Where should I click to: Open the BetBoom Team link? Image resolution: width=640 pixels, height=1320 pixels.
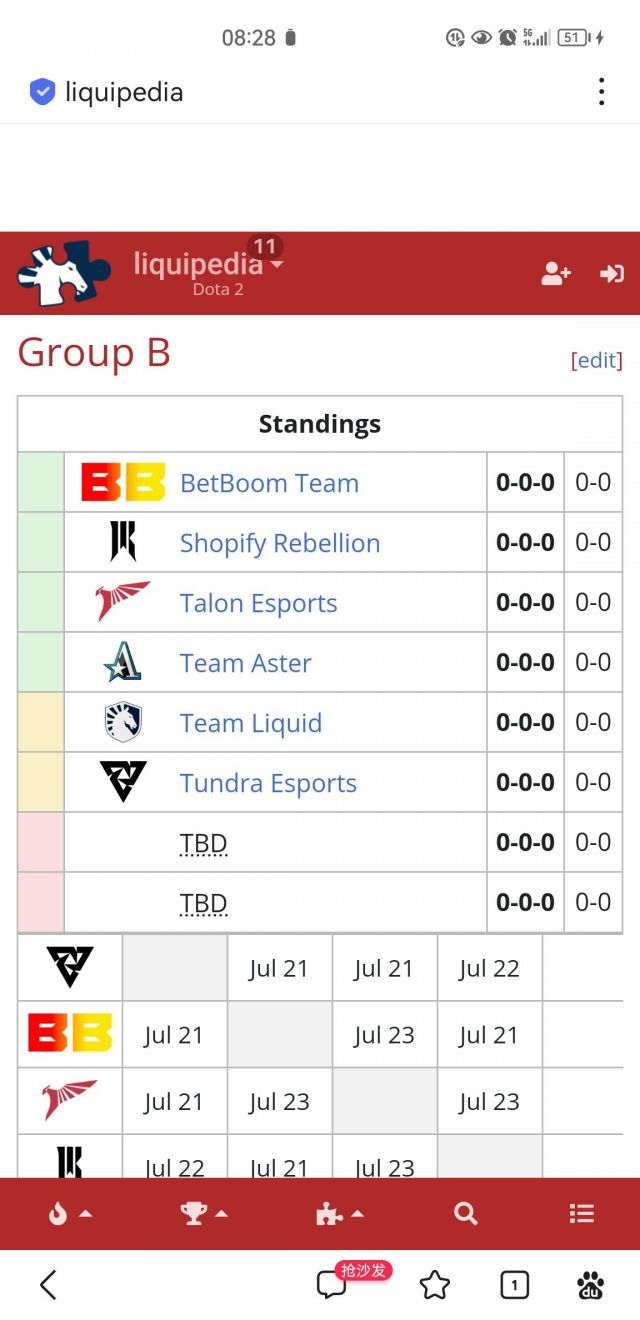pos(269,483)
